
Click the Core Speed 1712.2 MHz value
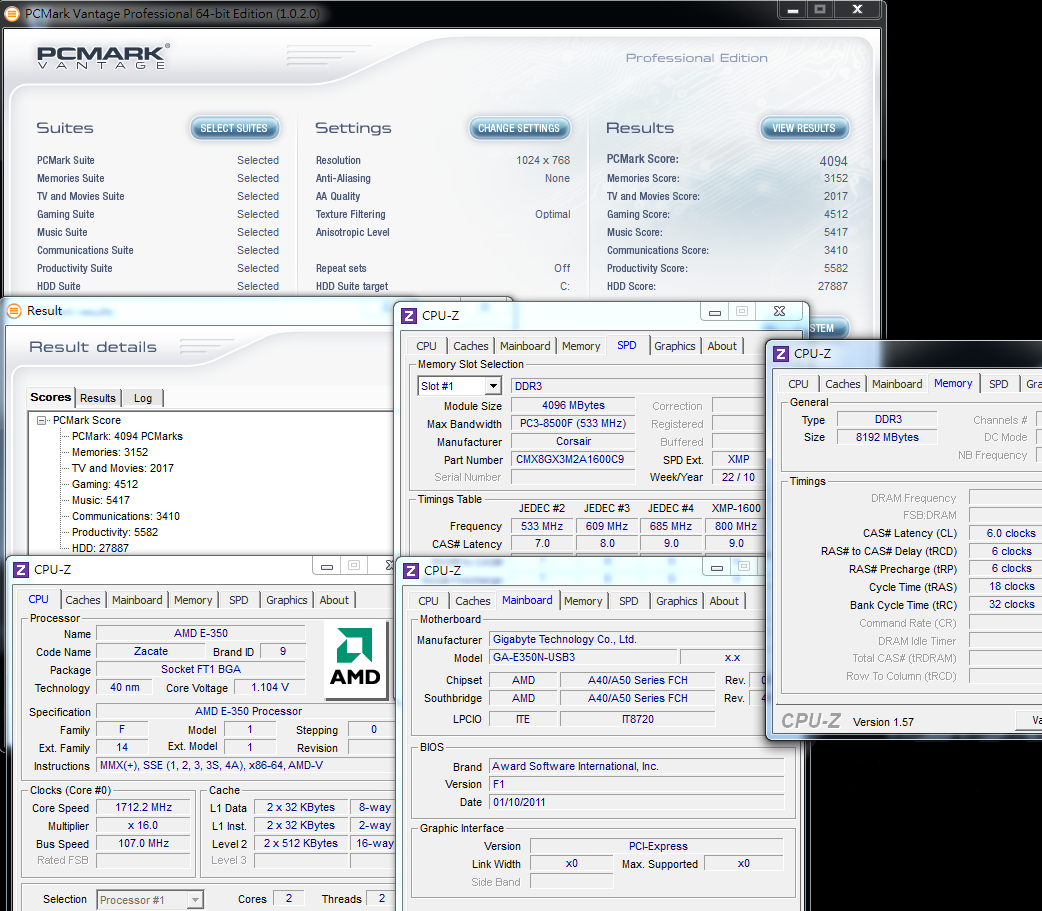143,807
